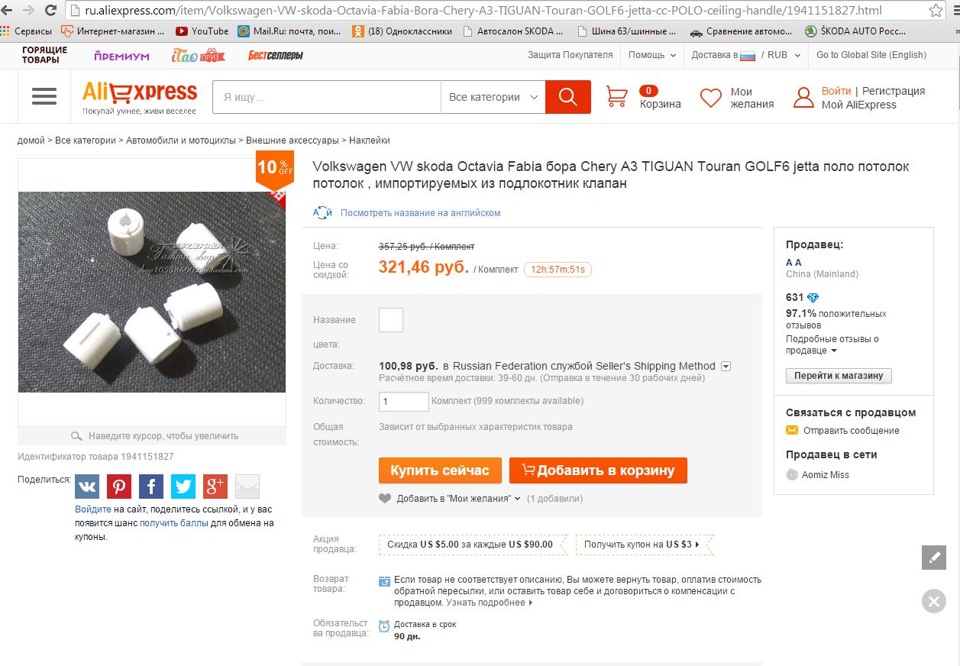Share the item on Google Plus
The width and height of the screenshot is (960, 666).
click(x=215, y=487)
